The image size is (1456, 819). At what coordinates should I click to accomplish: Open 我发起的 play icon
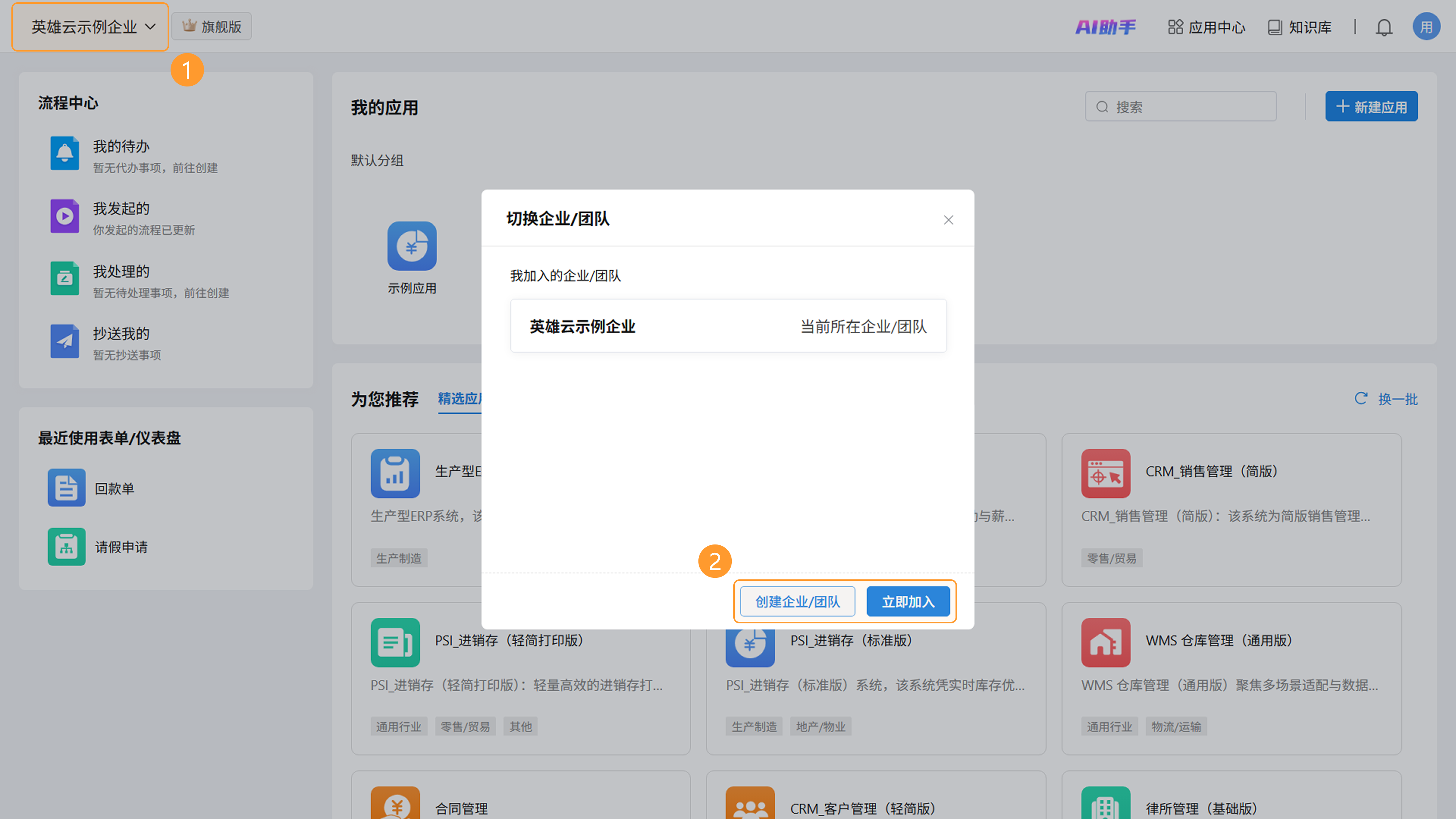point(64,216)
